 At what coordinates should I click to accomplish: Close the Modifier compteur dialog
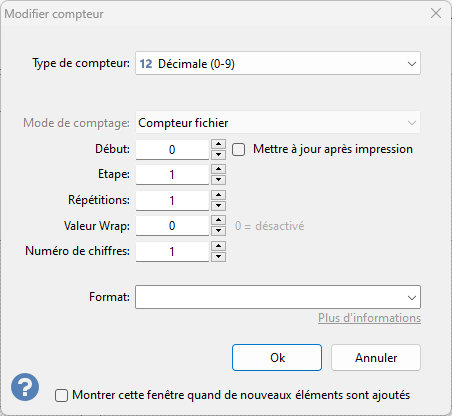[x=436, y=13]
